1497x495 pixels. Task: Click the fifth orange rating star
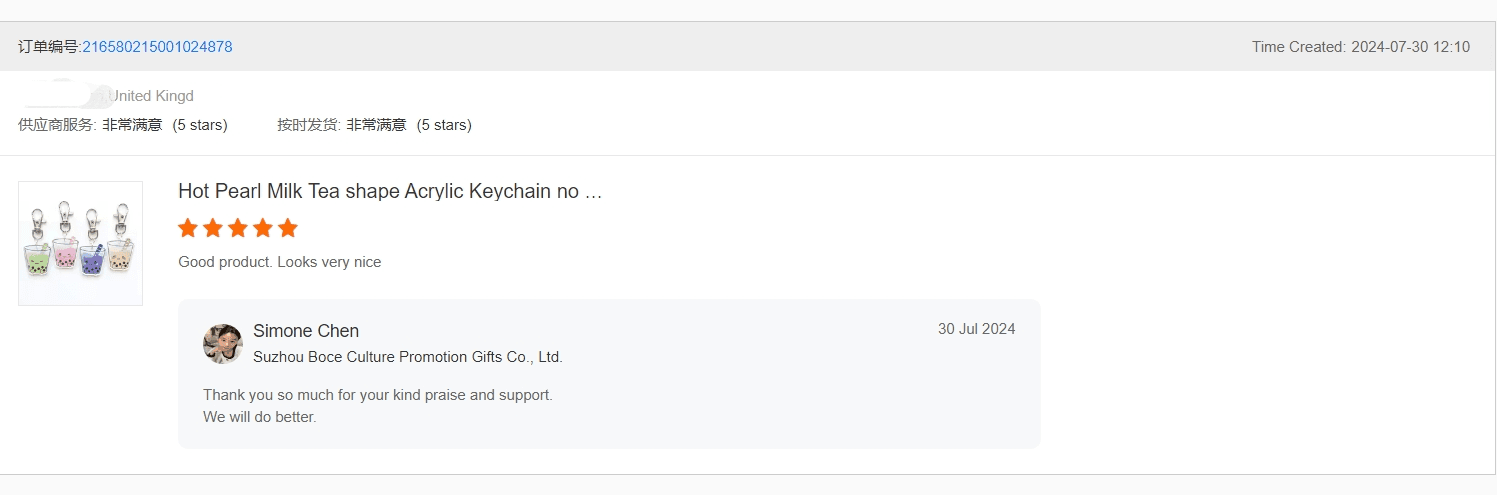click(x=288, y=228)
